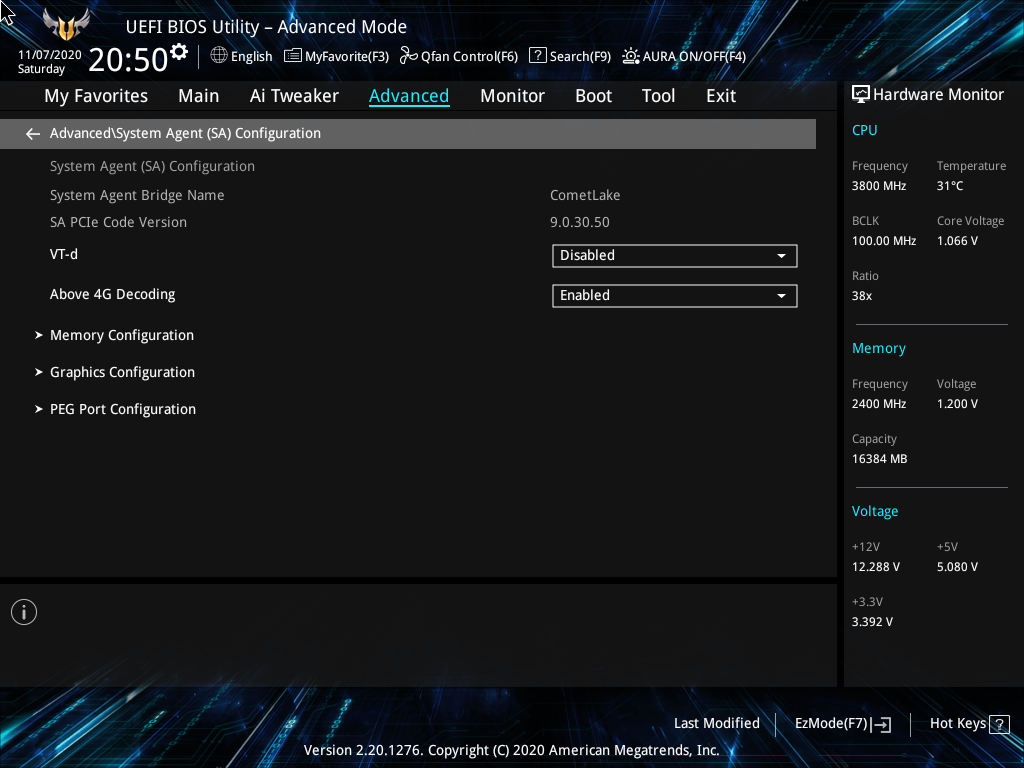Click the Memory section heading
1024x768 pixels.
pyautogui.click(x=878, y=349)
